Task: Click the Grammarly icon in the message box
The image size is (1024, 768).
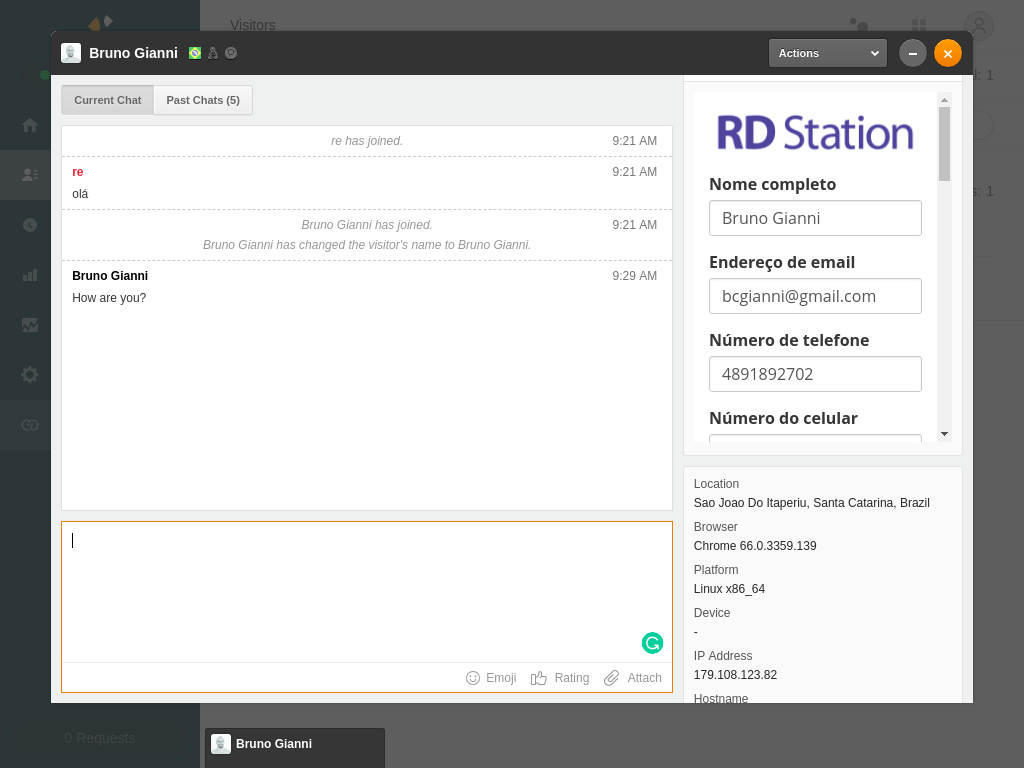Action: [652, 643]
